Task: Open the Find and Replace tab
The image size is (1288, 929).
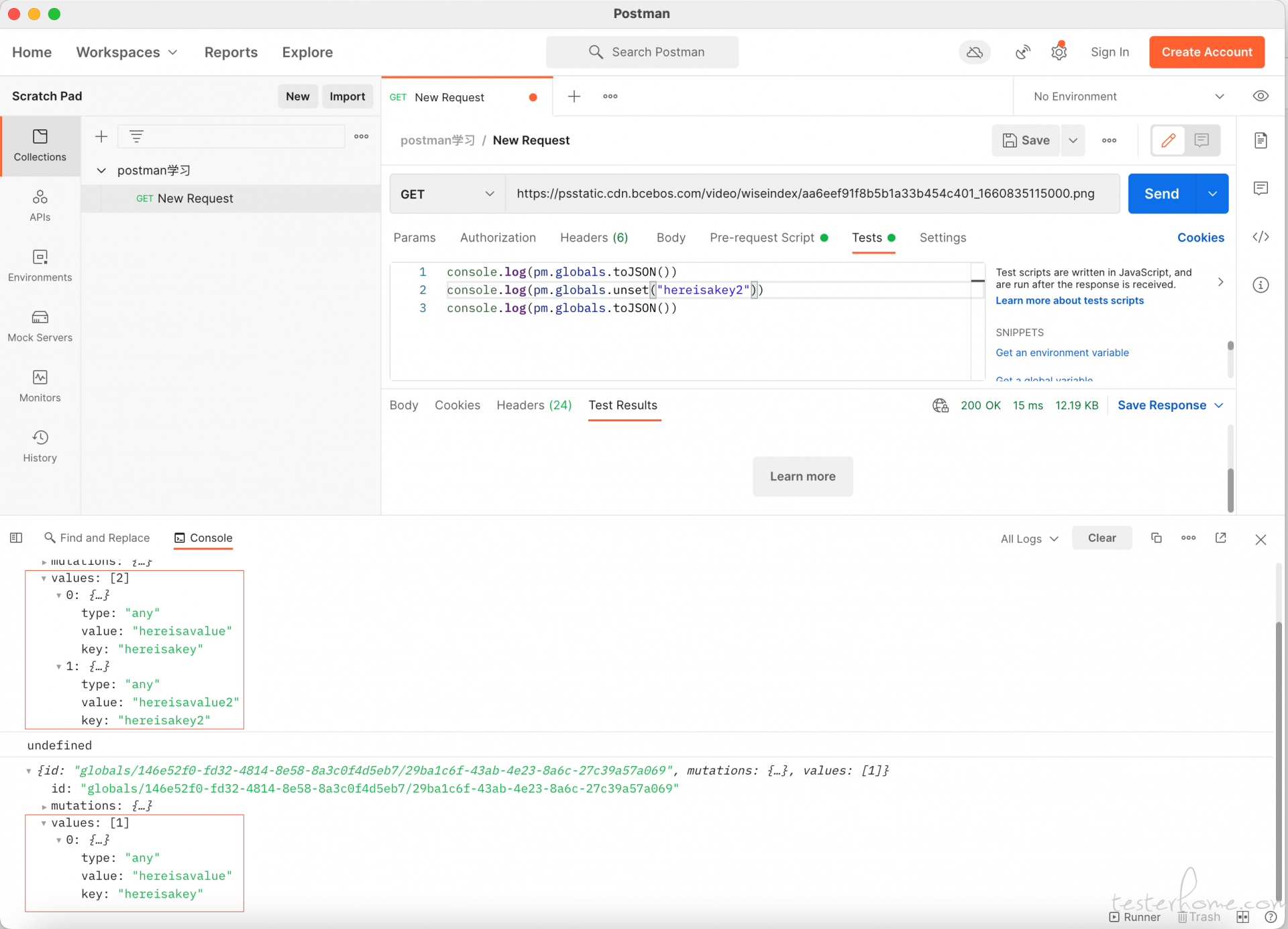Action: (x=97, y=538)
